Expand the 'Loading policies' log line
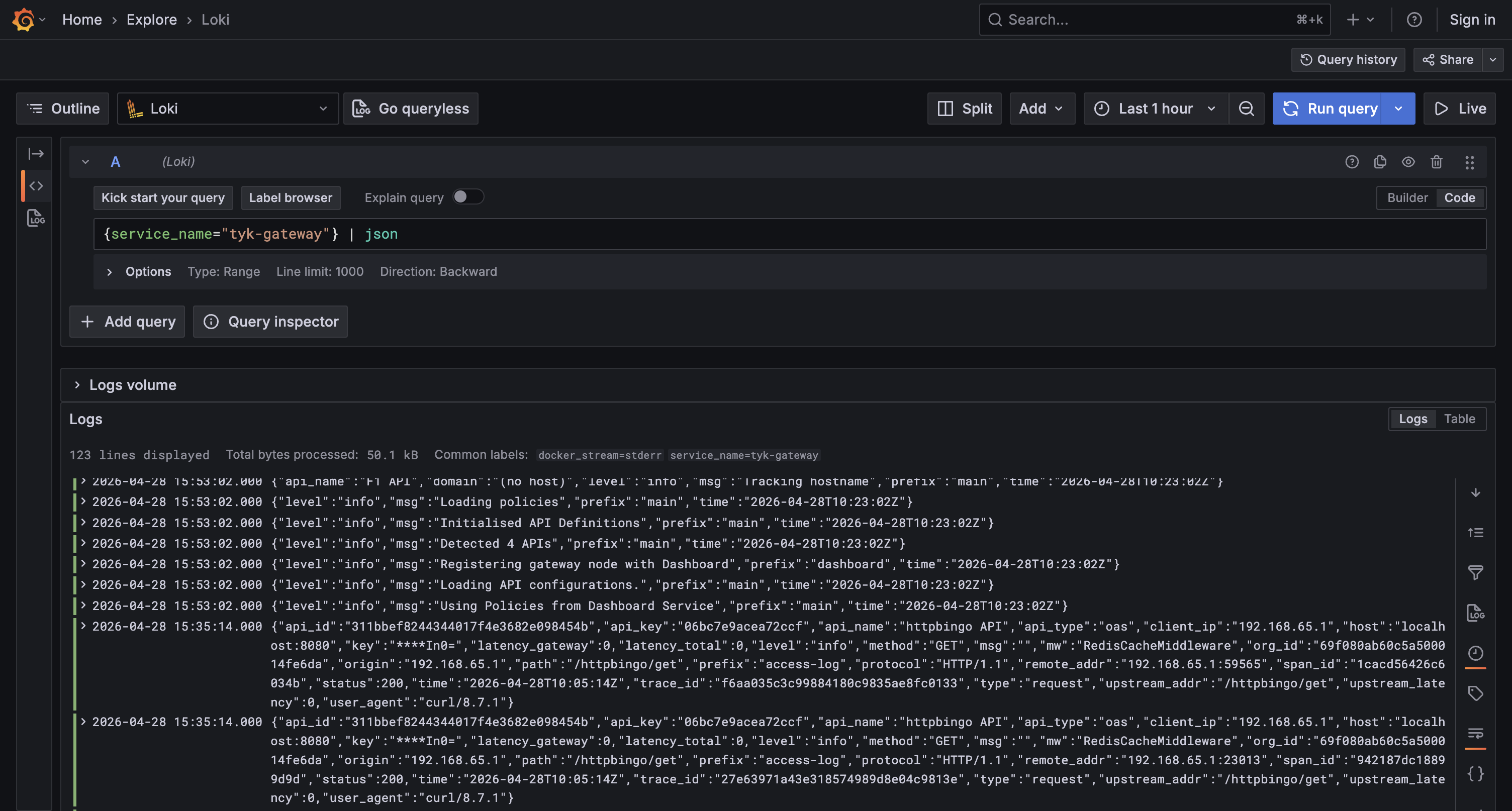The height and width of the screenshot is (811, 1512). coord(83,501)
